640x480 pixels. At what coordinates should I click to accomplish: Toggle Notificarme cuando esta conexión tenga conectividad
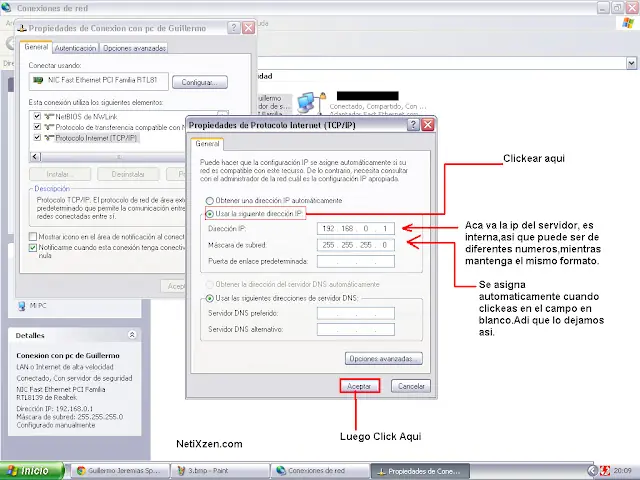click(33, 248)
